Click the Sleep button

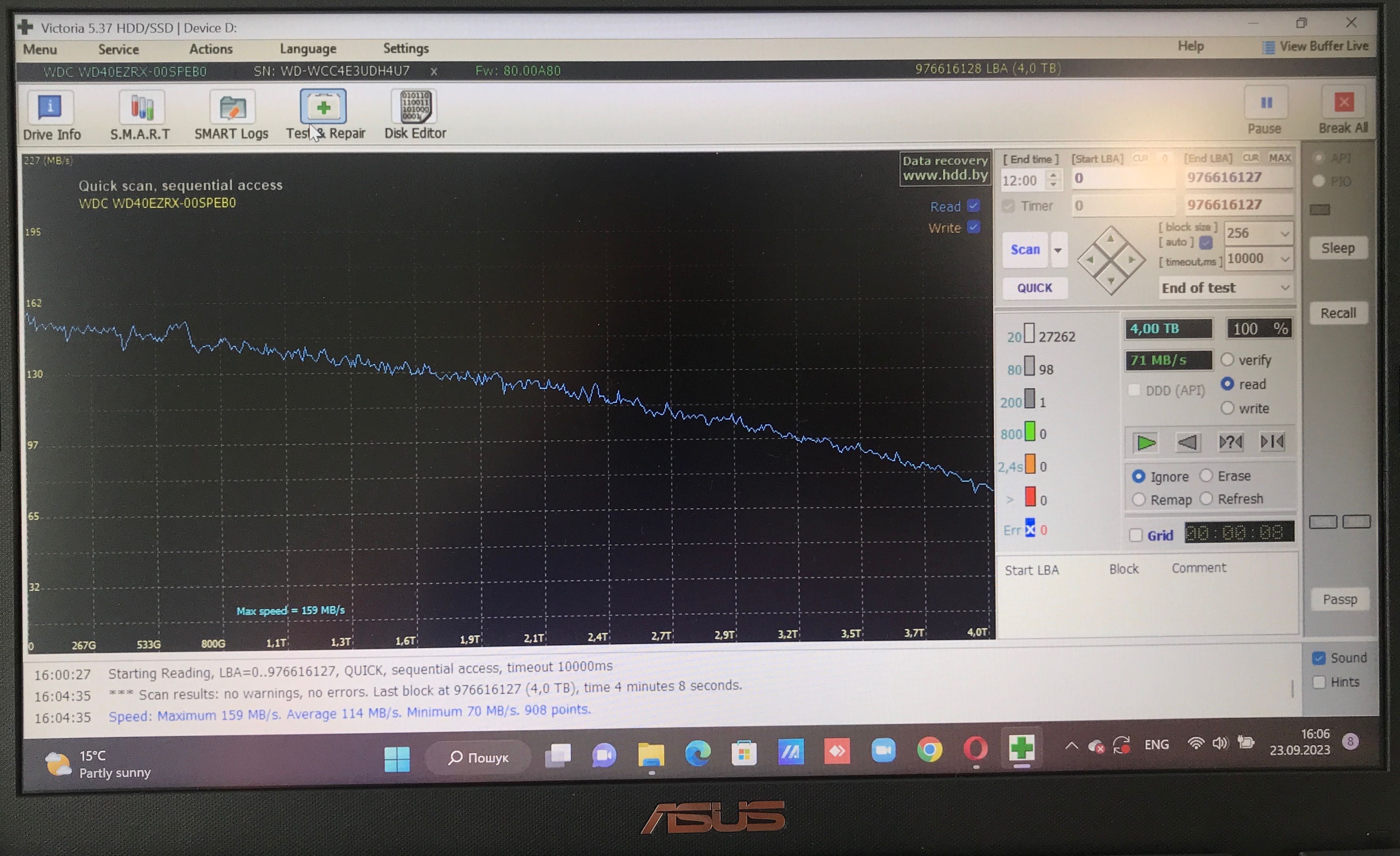pyautogui.click(x=1337, y=248)
